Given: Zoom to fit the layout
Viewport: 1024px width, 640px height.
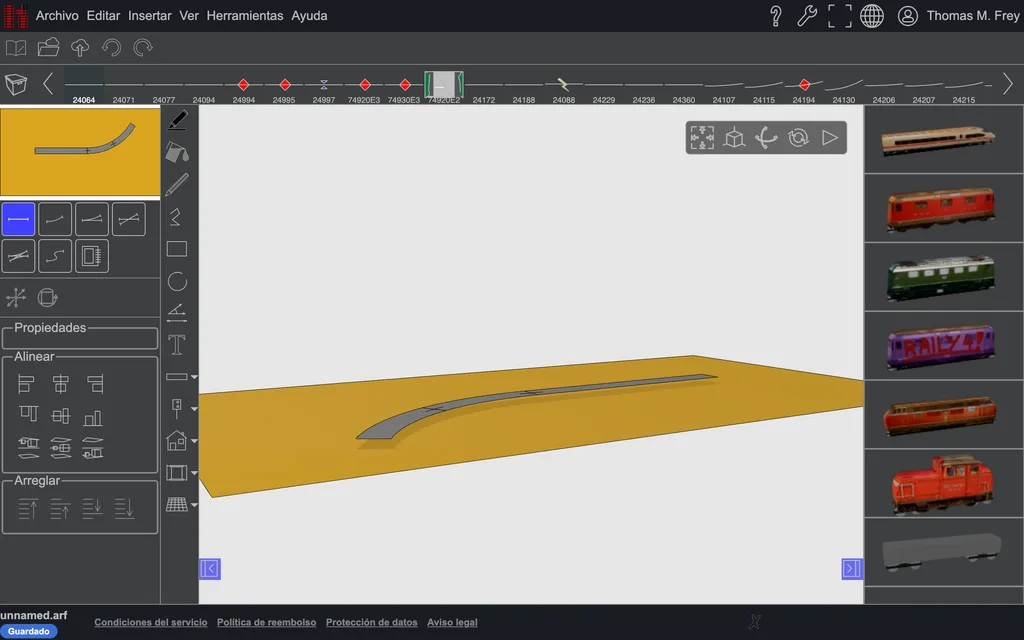Looking at the screenshot, I should click(702, 138).
